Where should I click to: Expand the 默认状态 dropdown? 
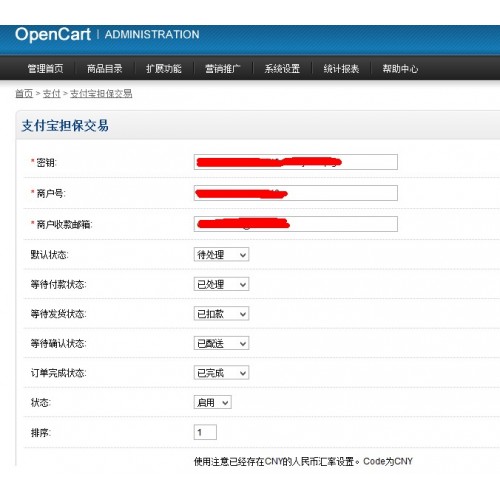coord(221,254)
